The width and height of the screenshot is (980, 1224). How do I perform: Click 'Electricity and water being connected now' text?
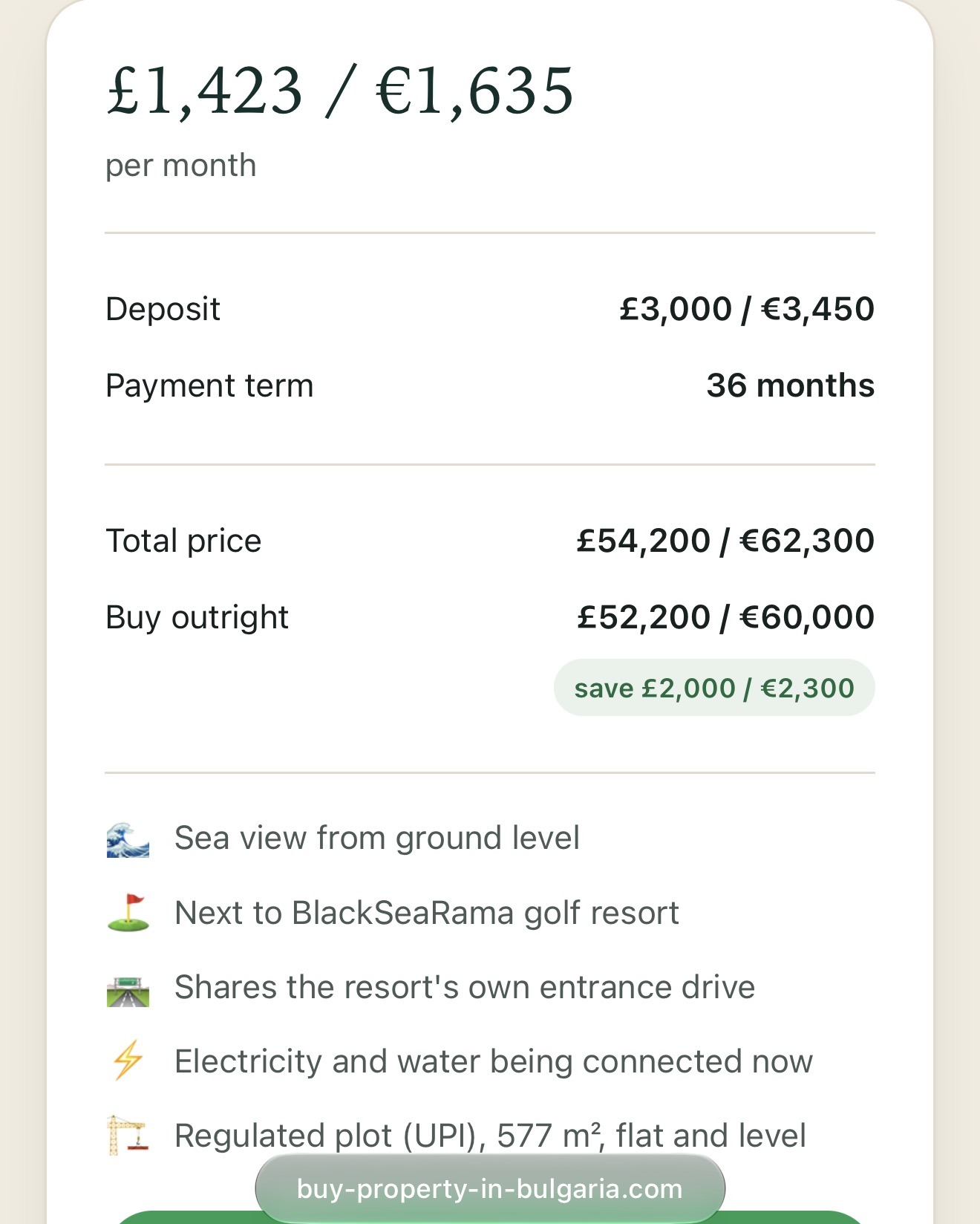pos(494,1061)
